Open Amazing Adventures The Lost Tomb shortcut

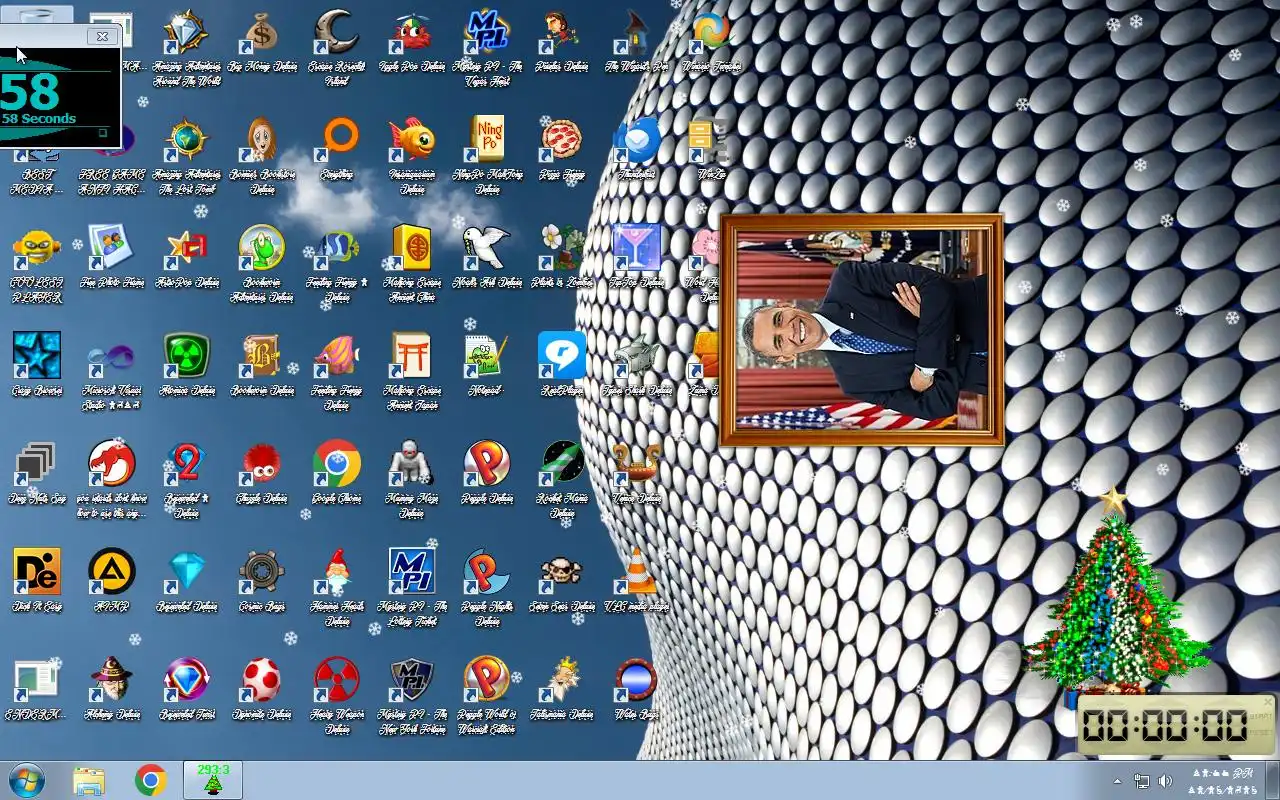coord(187,140)
